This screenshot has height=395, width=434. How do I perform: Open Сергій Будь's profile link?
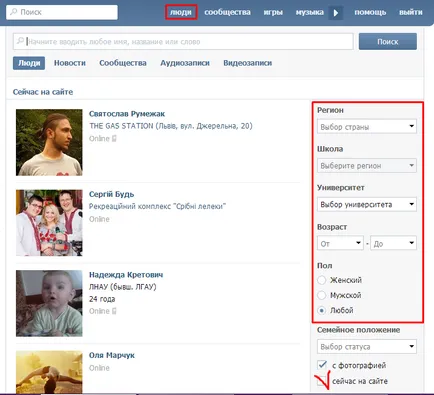111,194
